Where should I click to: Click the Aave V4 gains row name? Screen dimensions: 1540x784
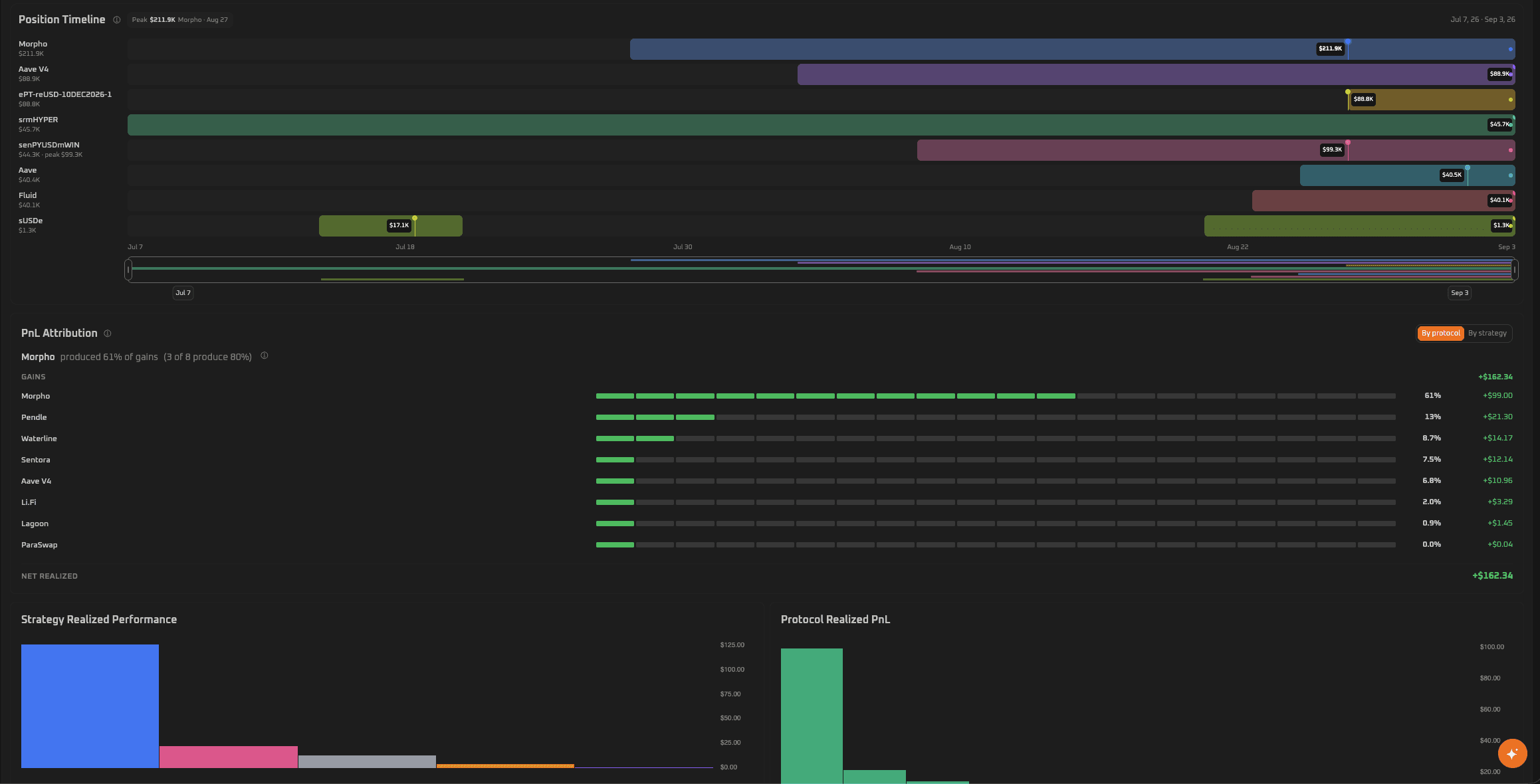(37, 481)
